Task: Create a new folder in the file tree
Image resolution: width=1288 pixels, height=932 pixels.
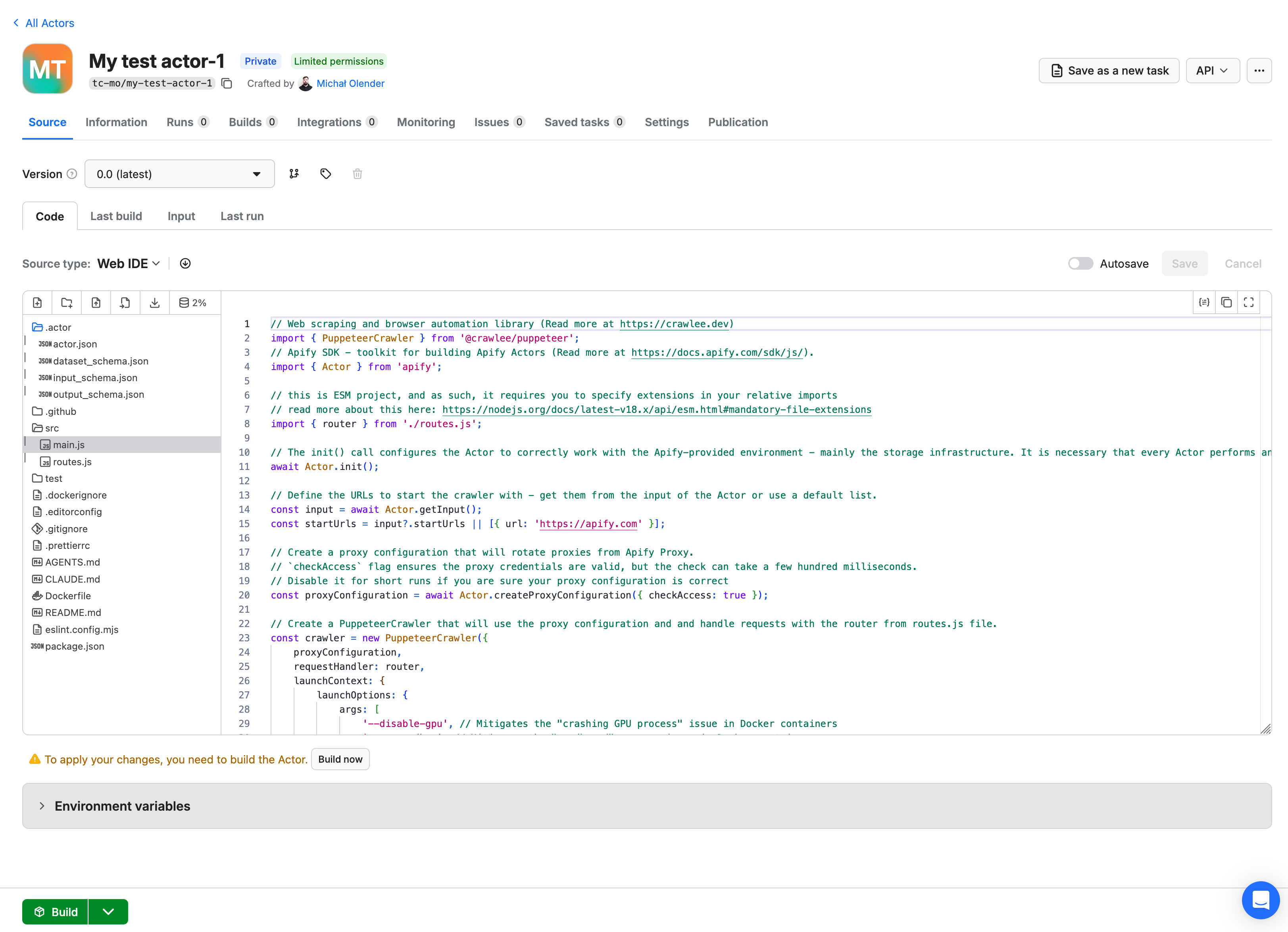Action: click(66, 303)
